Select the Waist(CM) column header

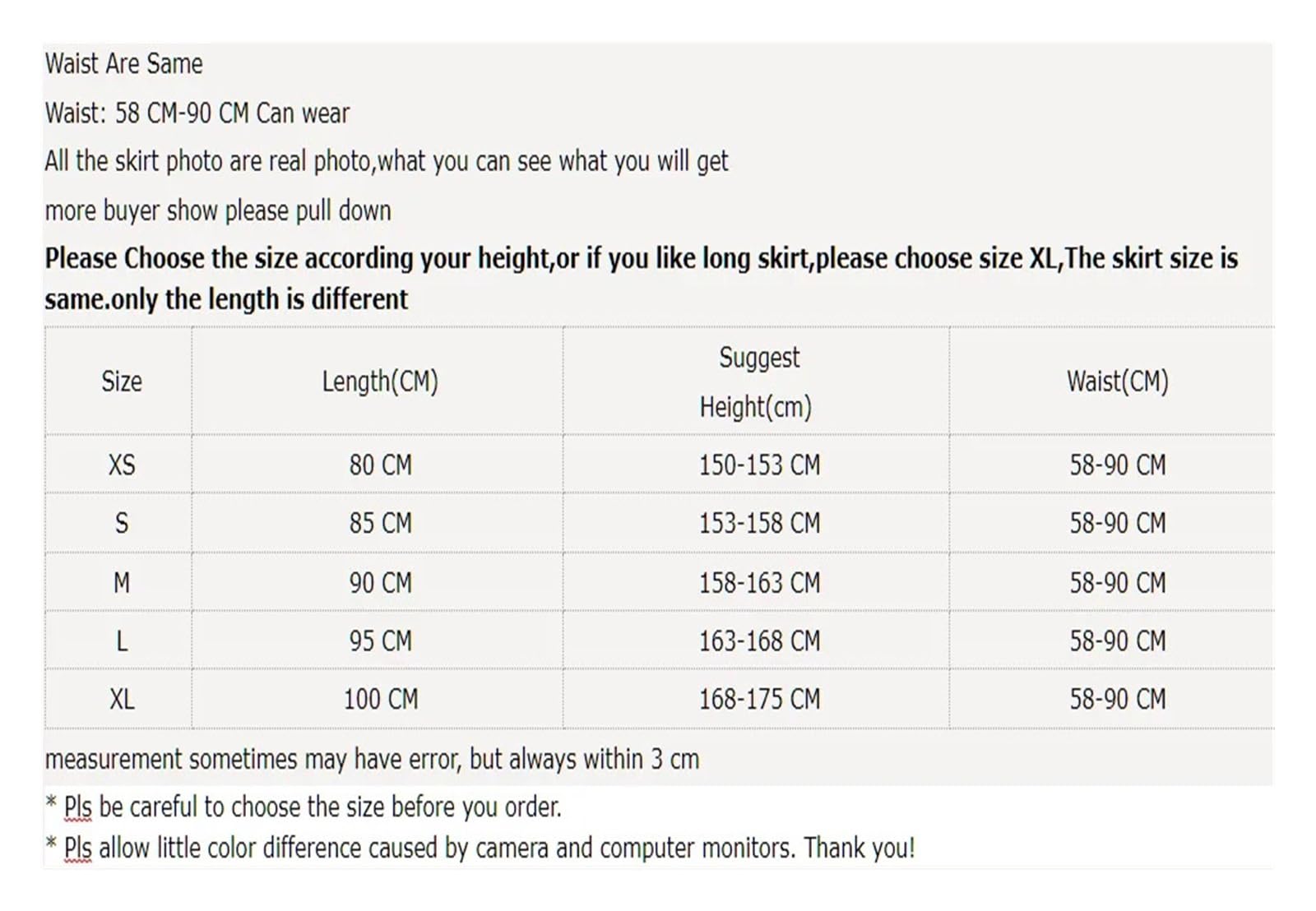(1117, 382)
